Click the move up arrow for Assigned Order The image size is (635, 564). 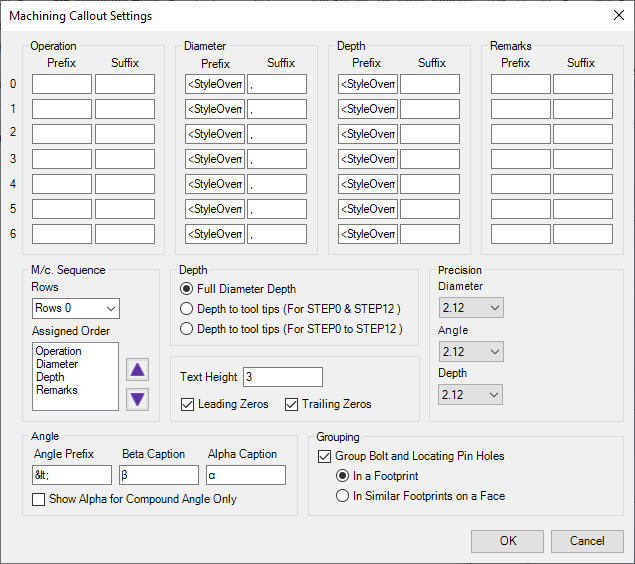[x=138, y=369]
